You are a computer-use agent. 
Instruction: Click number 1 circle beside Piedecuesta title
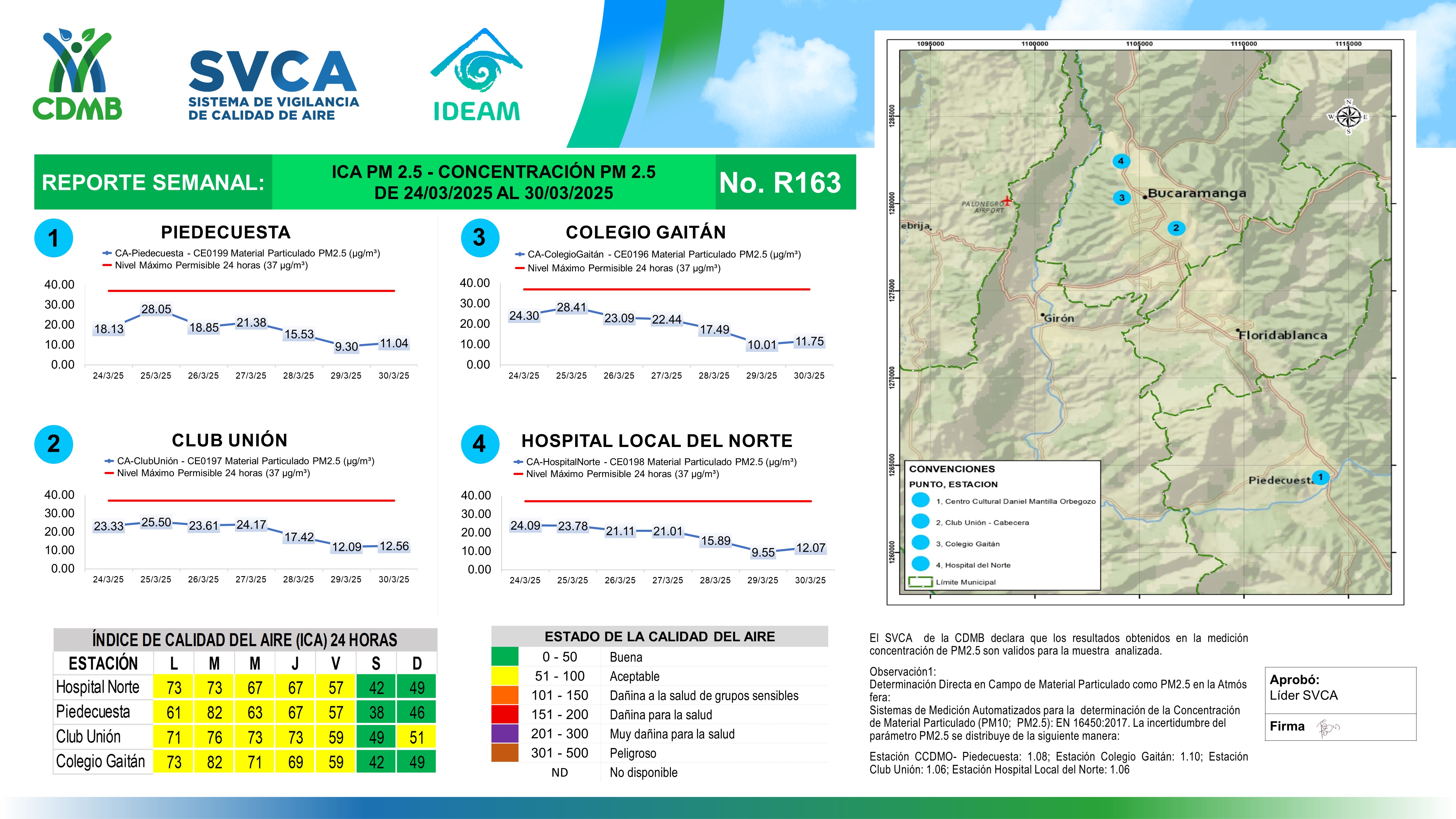click(54, 238)
